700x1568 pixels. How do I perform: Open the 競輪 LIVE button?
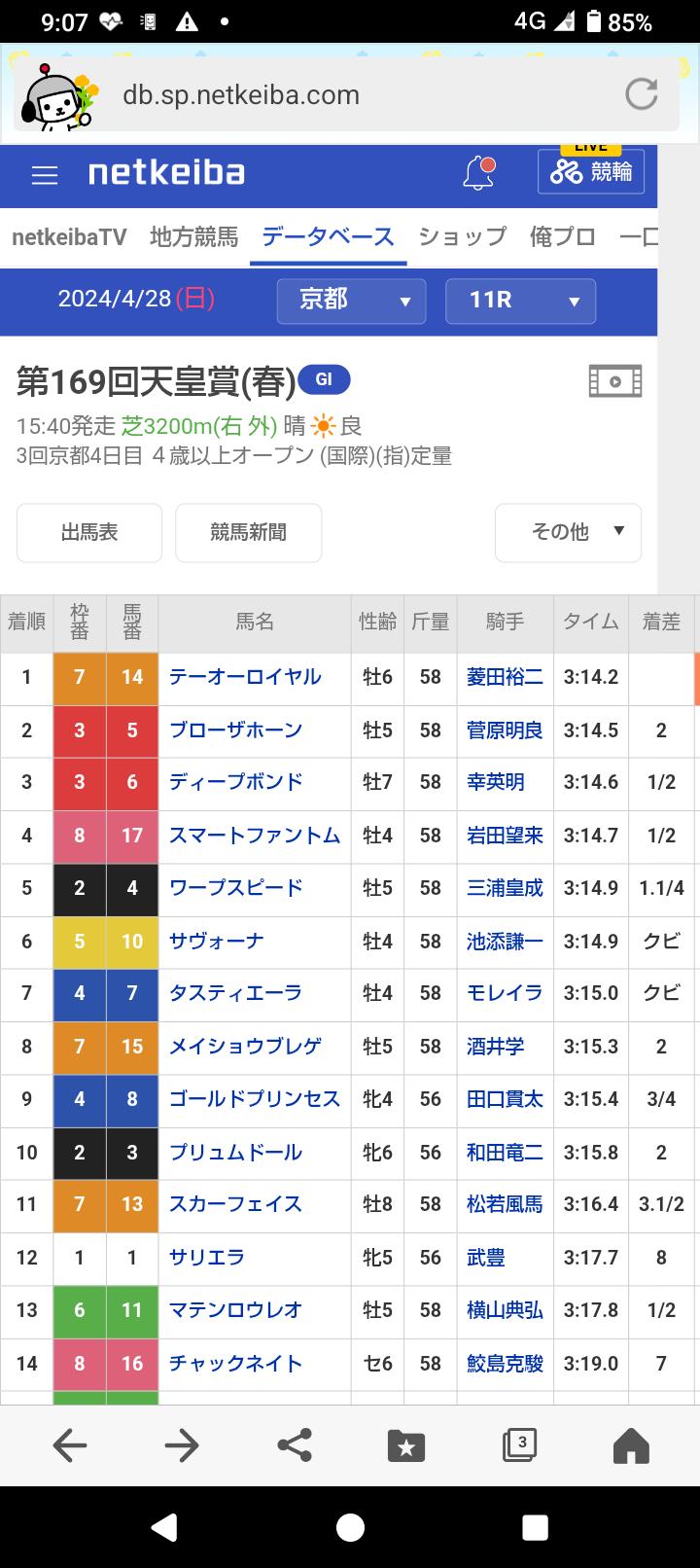(x=591, y=171)
